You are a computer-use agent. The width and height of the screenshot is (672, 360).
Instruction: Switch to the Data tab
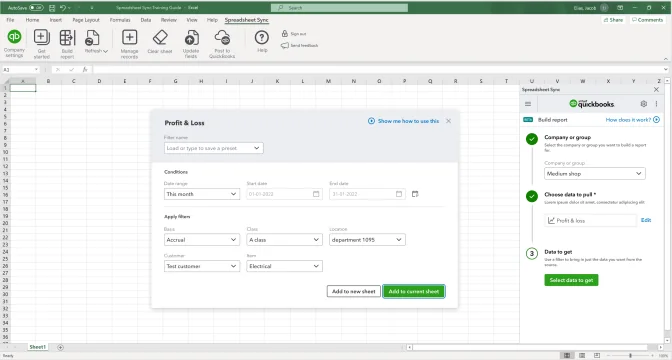[146, 20]
